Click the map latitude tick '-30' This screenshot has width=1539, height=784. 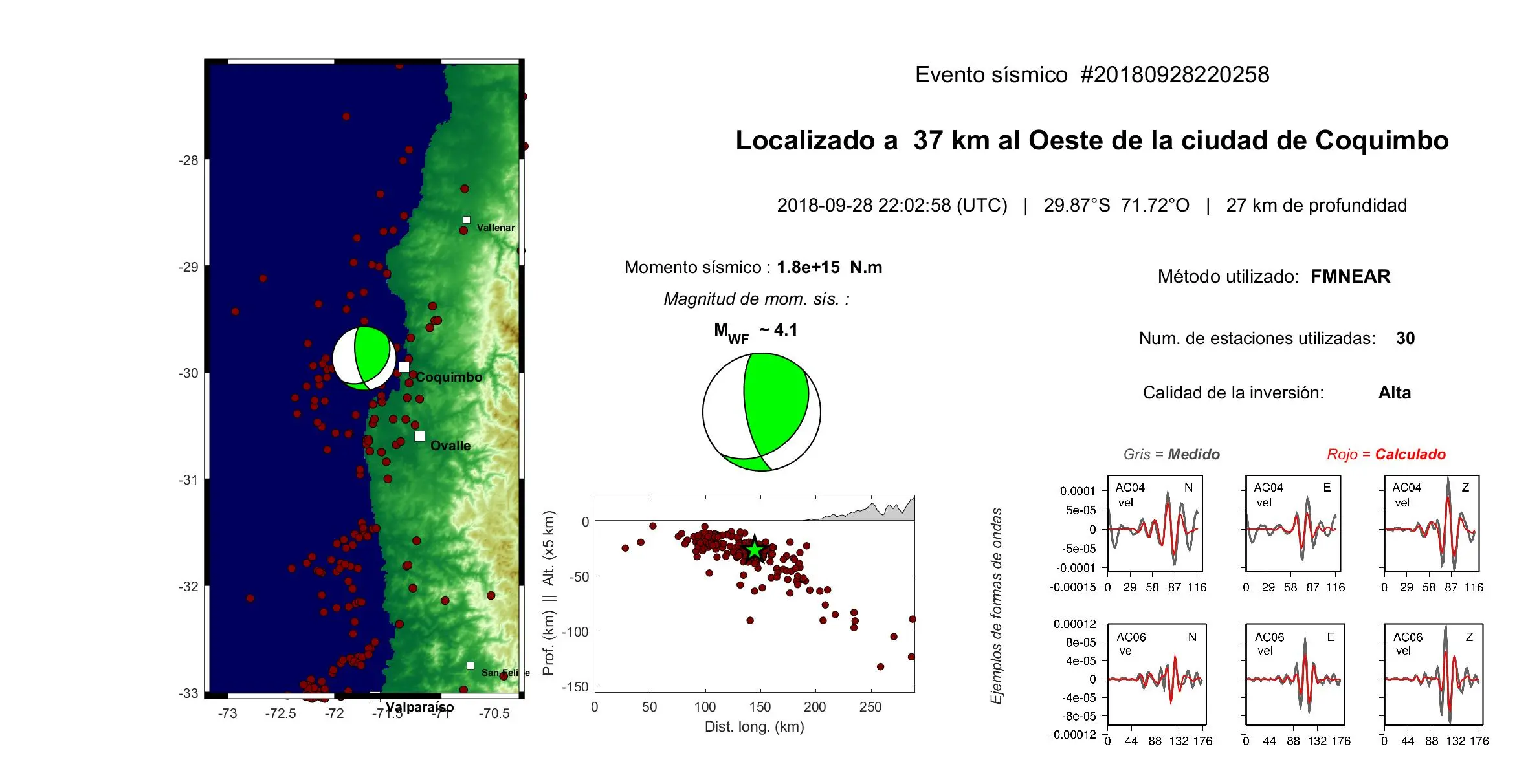188,373
